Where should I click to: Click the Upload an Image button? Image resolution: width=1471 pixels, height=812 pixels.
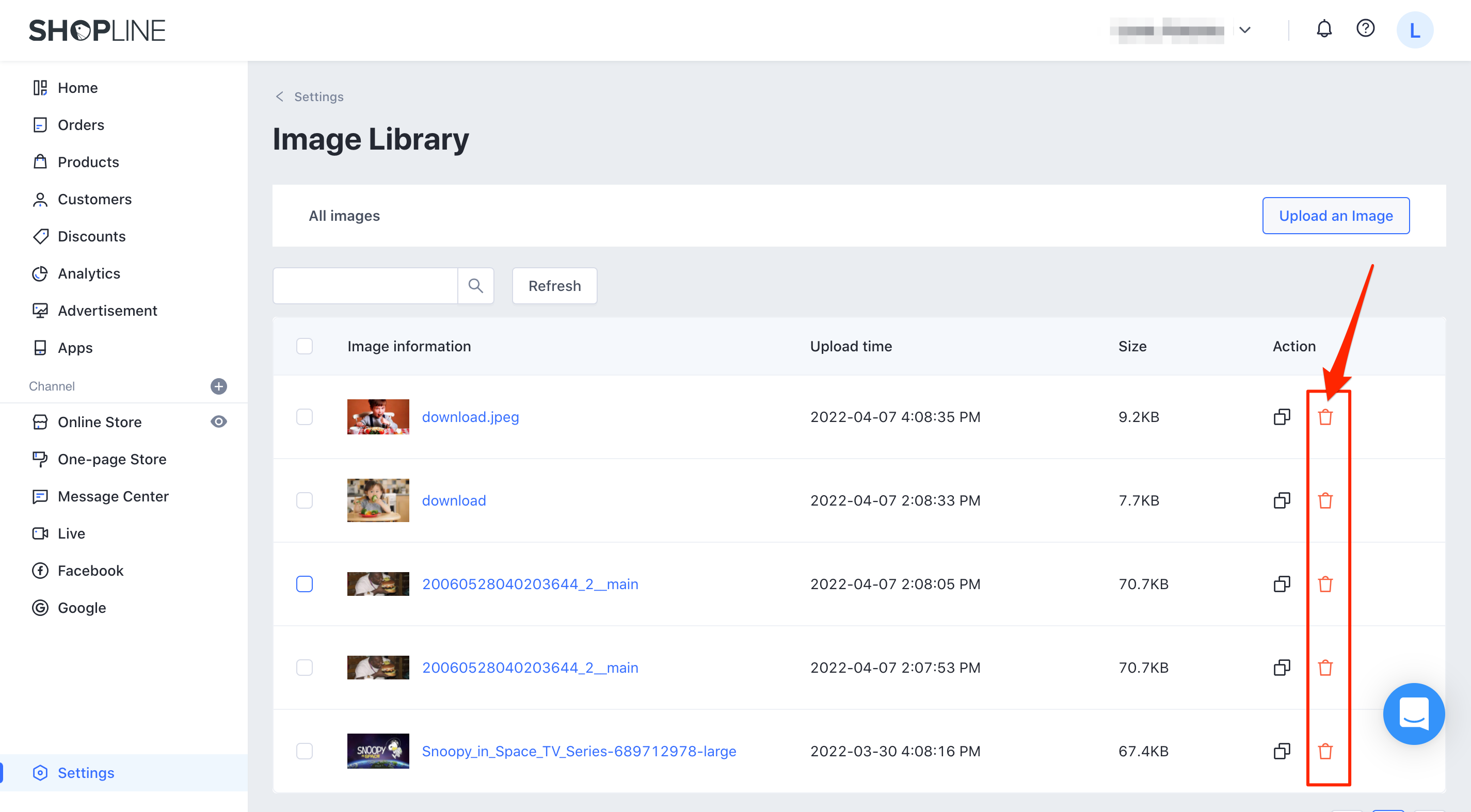coord(1335,216)
